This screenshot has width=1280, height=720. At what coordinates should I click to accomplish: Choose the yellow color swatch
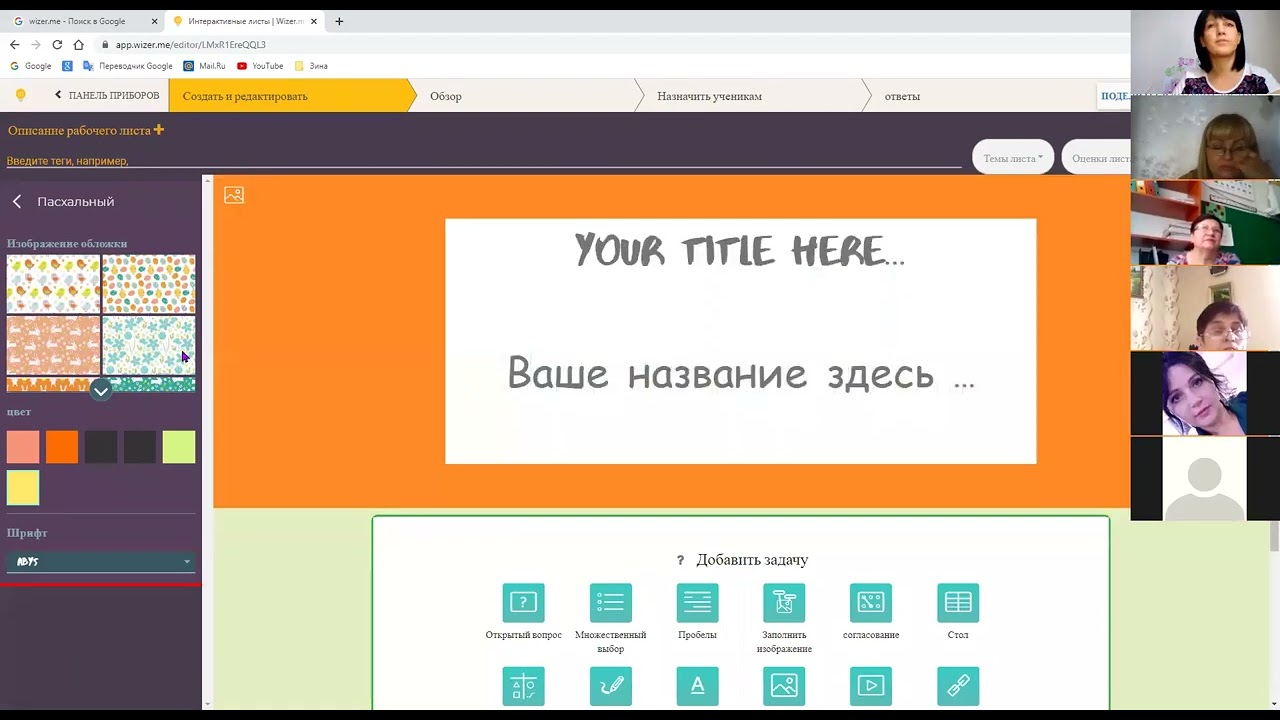(23, 488)
